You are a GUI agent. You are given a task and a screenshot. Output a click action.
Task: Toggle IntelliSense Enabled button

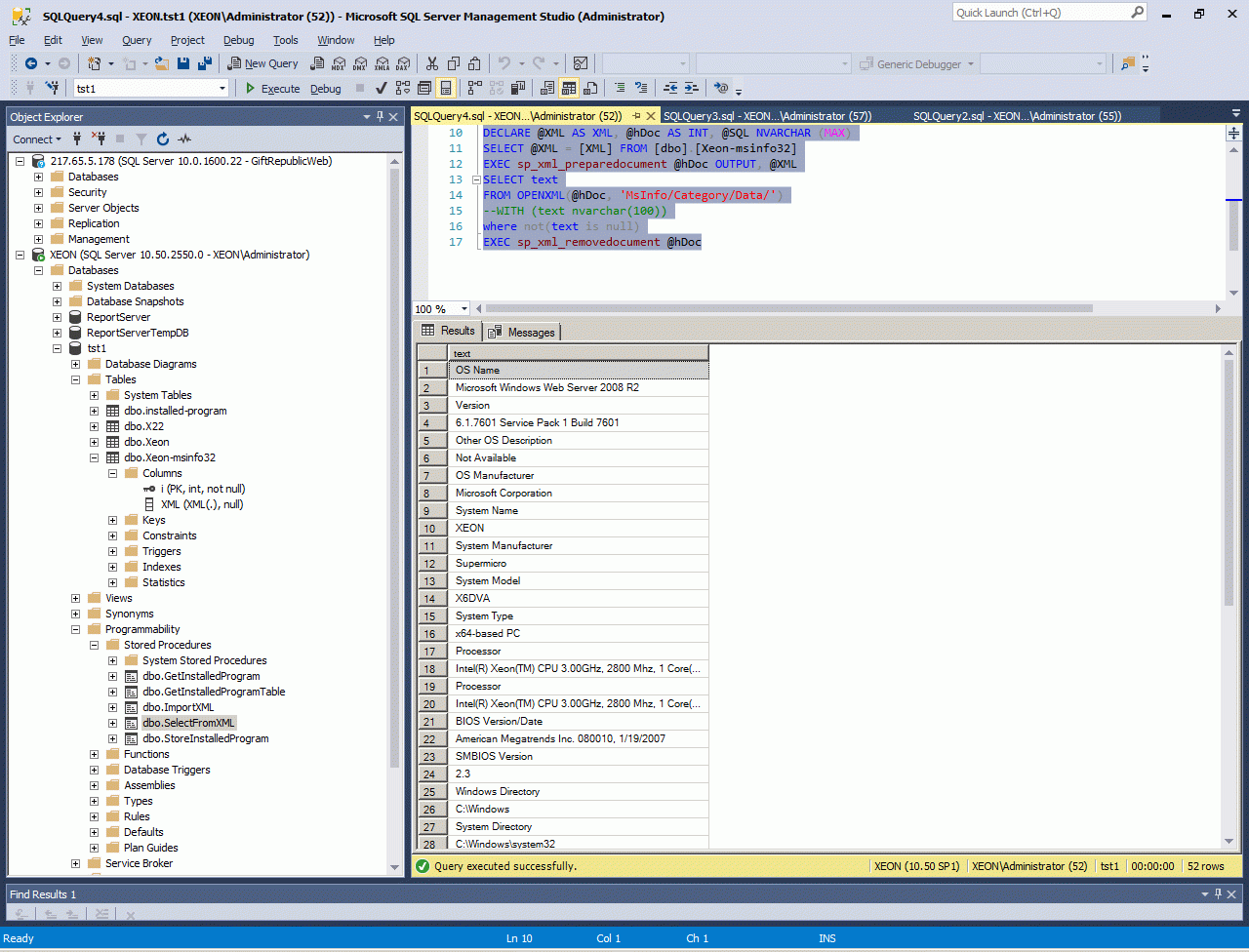[446, 88]
